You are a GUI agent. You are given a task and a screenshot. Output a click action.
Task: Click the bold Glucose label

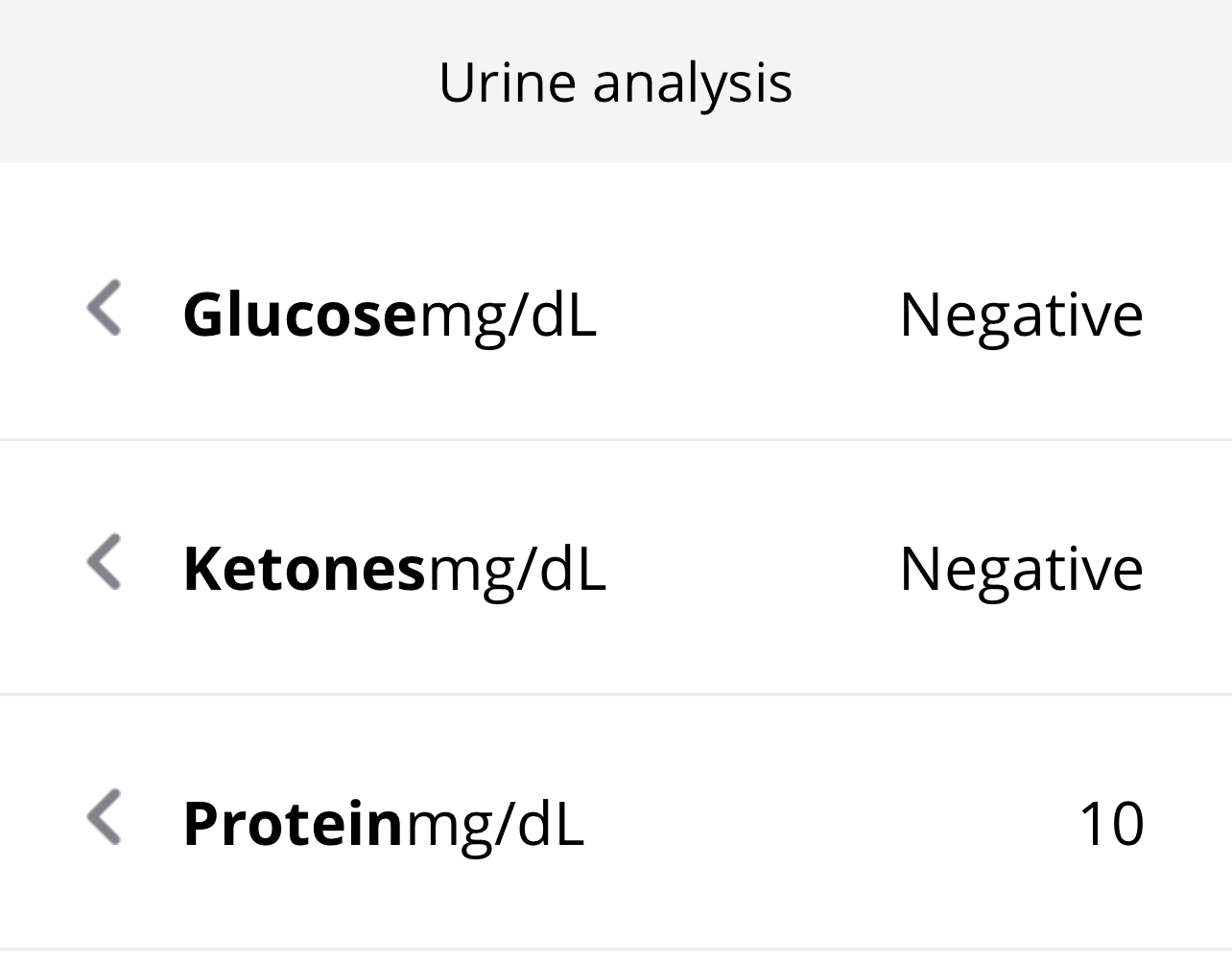tap(299, 315)
